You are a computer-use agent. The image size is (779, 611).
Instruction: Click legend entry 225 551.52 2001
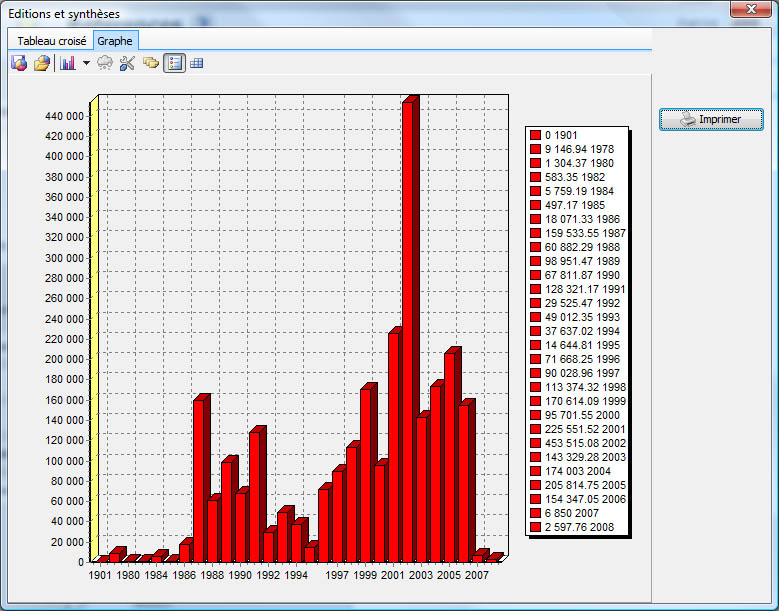pos(578,429)
